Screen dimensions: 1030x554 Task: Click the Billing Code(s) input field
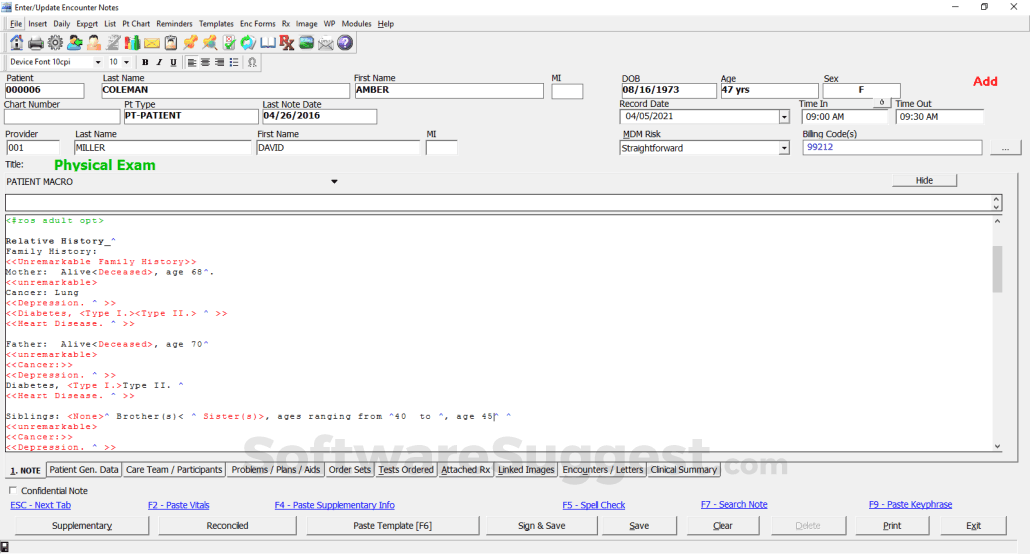[x=892, y=148]
